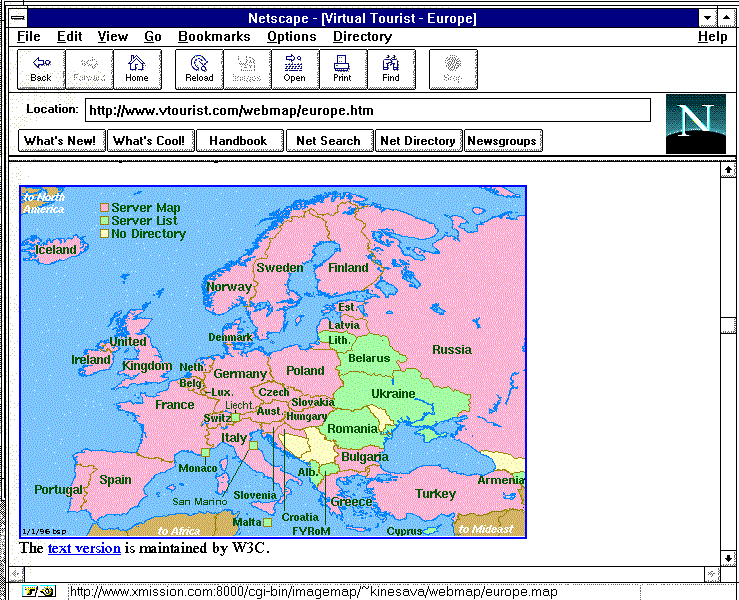Click the Find toolbar button
Viewport: 739px width, 600px height.
[x=391, y=69]
